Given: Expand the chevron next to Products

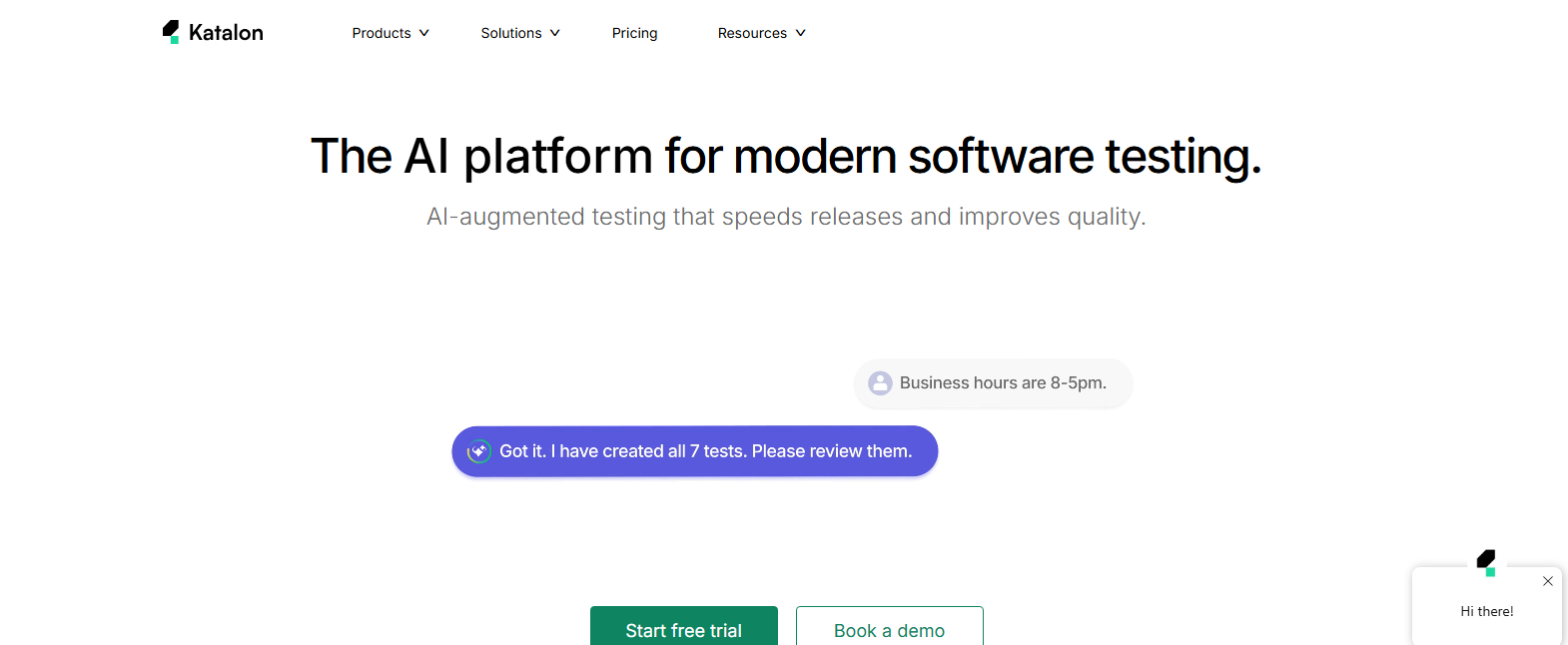Looking at the screenshot, I should [x=424, y=33].
